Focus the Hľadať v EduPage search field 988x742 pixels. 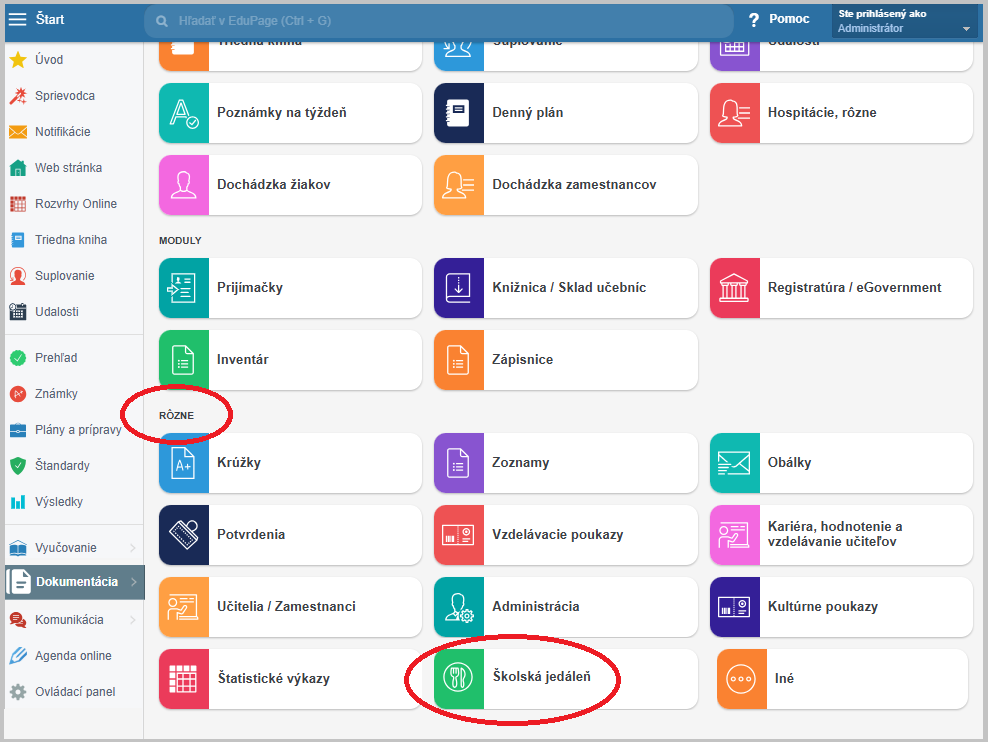[440, 20]
